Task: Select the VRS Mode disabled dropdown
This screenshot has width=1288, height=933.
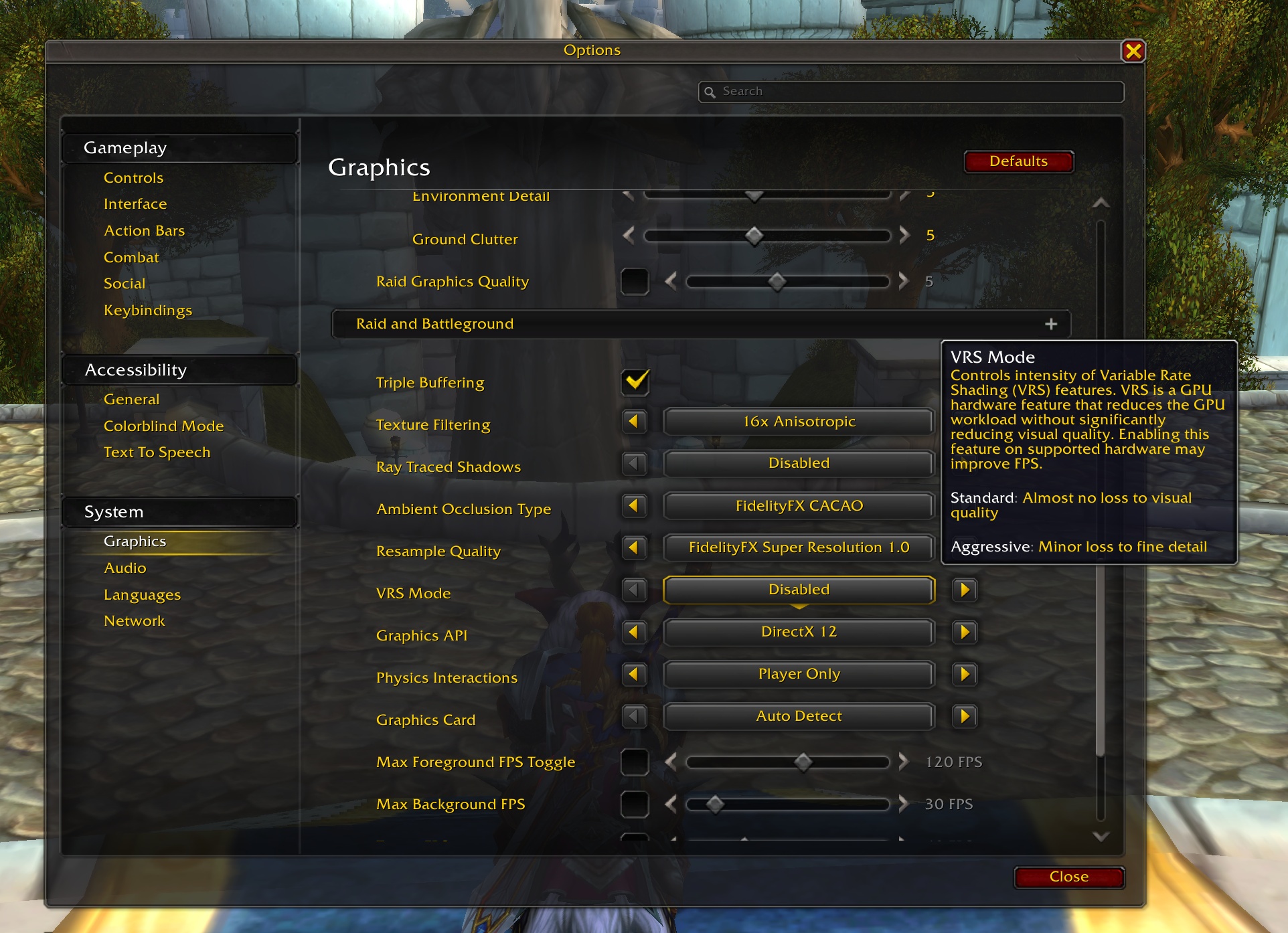Action: tap(797, 589)
